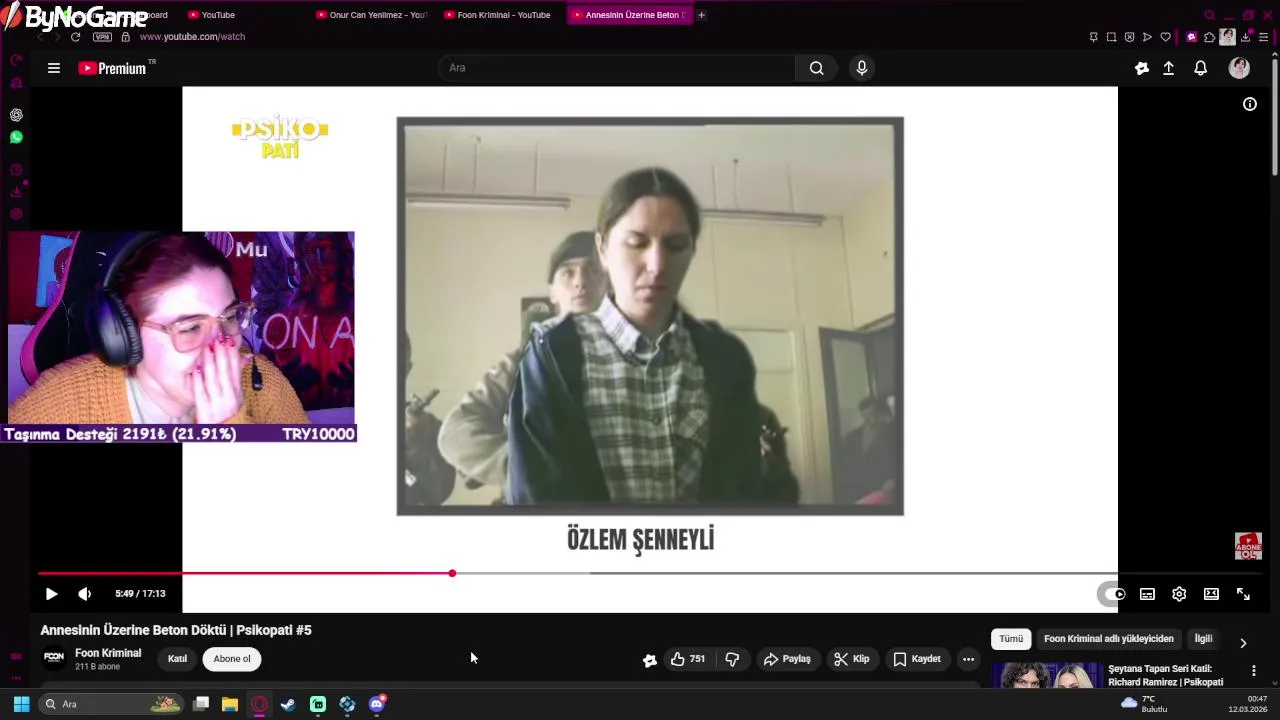This screenshot has width=1280, height=720.
Task: Open options menu for 'Şeytana Tapan Seri Katil' video
Action: [x=1254, y=671]
